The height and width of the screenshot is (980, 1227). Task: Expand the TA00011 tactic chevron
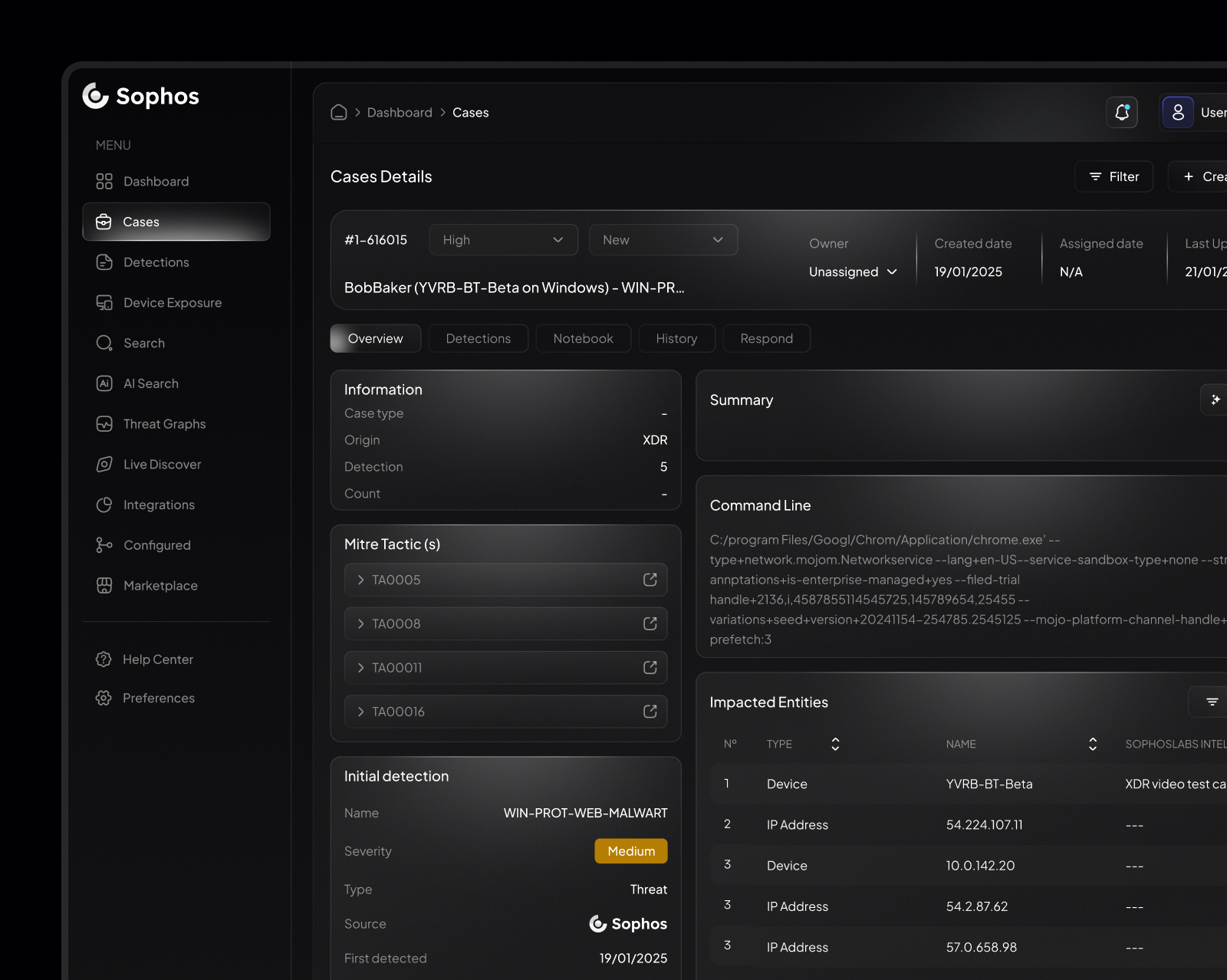pos(360,668)
